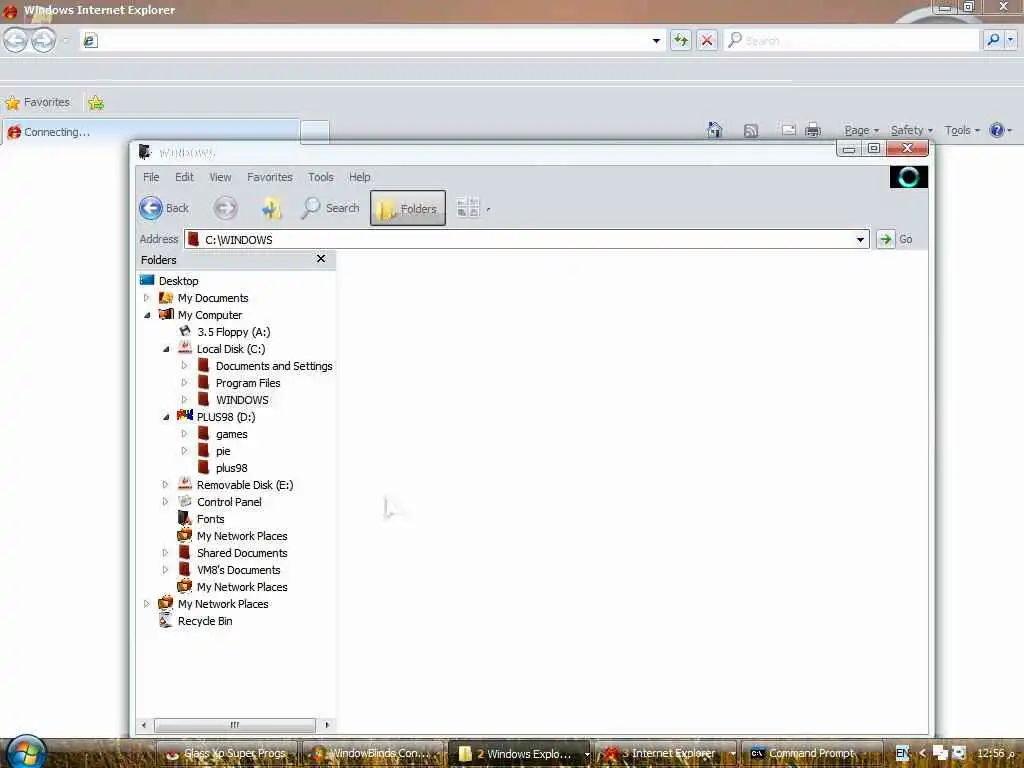This screenshot has height=768, width=1024.
Task: Open the Edit menu in Explorer
Action: point(184,177)
